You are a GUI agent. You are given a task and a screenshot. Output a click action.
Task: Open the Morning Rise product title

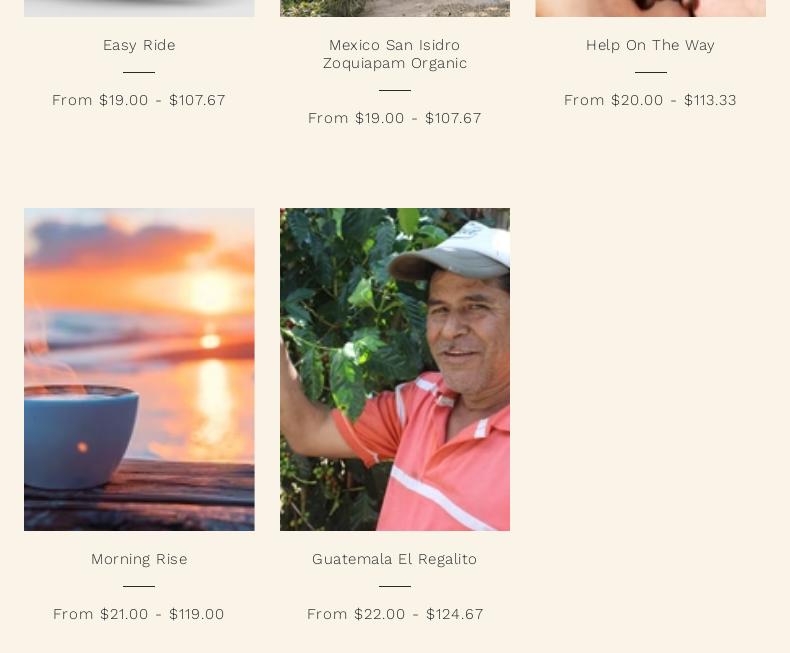(x=139, y=559)
